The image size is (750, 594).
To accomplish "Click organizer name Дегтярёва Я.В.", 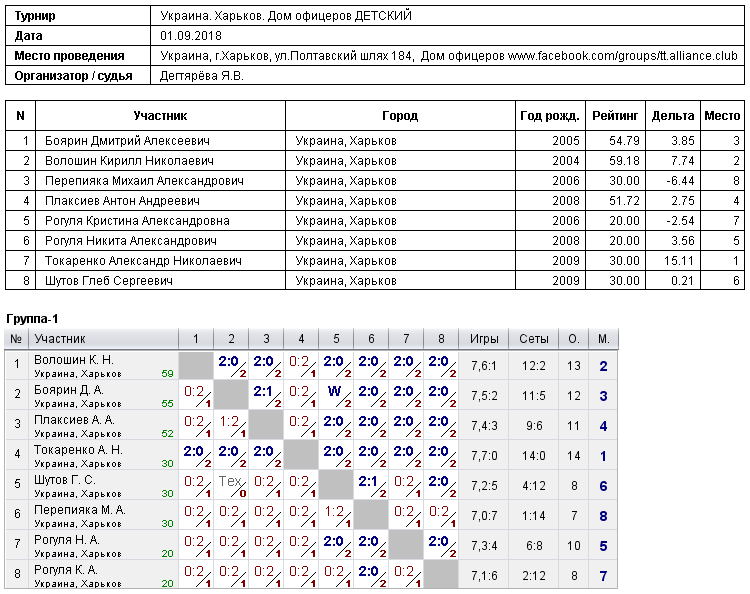I will tap(201, 76).
